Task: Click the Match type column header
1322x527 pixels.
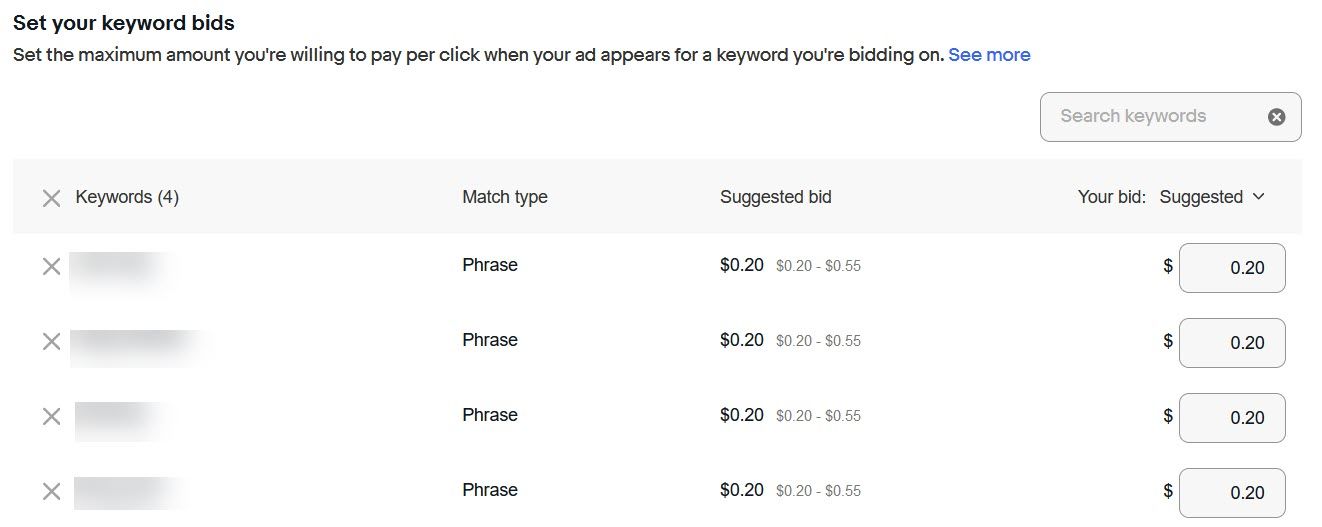Action: [x=504, y=197]
